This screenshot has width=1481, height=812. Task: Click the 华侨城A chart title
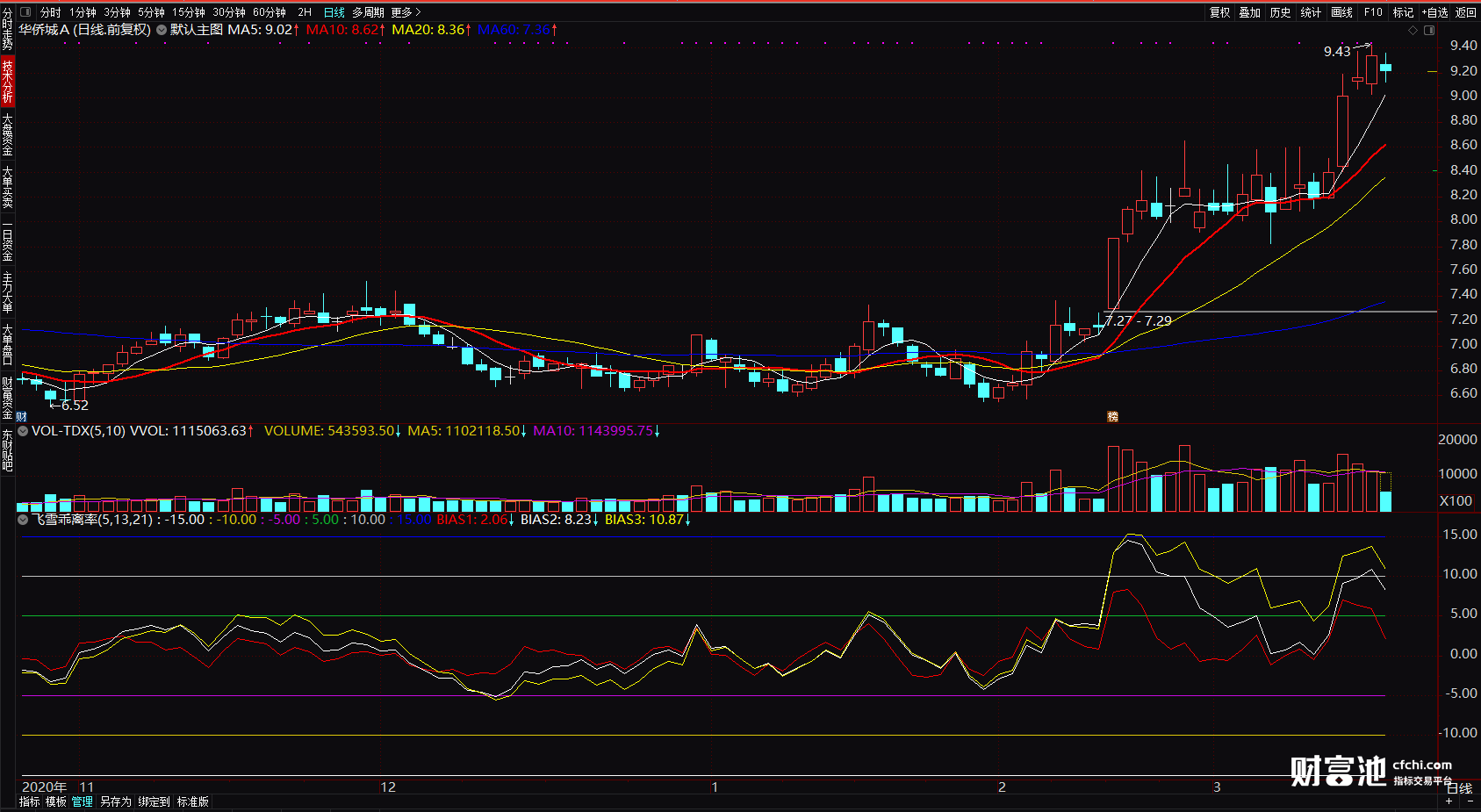point(84,30)
